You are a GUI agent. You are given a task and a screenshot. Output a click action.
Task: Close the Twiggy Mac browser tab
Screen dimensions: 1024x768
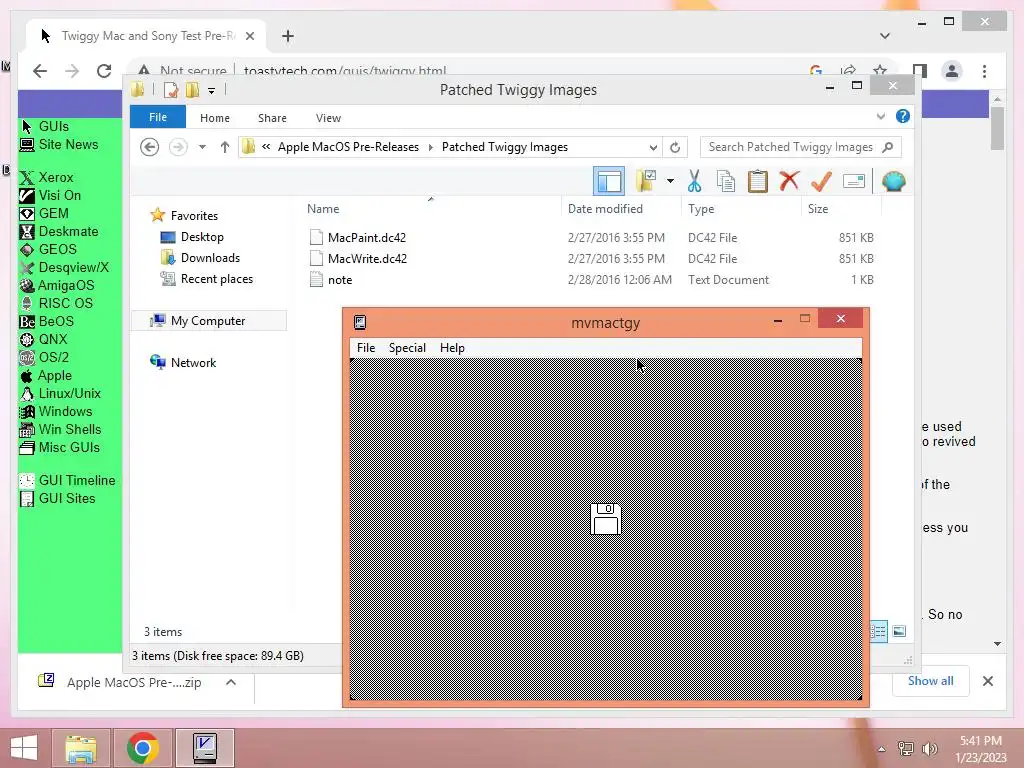pos(249,36)
